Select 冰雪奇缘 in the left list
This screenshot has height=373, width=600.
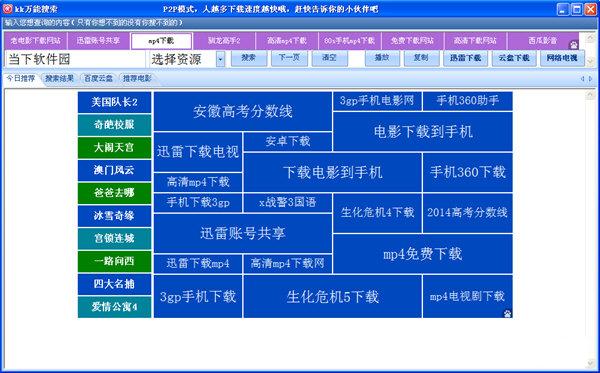[x=114, y=216]
